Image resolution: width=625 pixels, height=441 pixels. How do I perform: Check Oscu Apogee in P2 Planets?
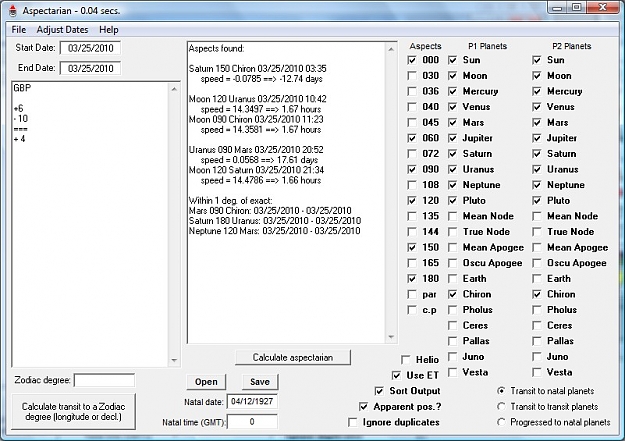coord(537,263)
